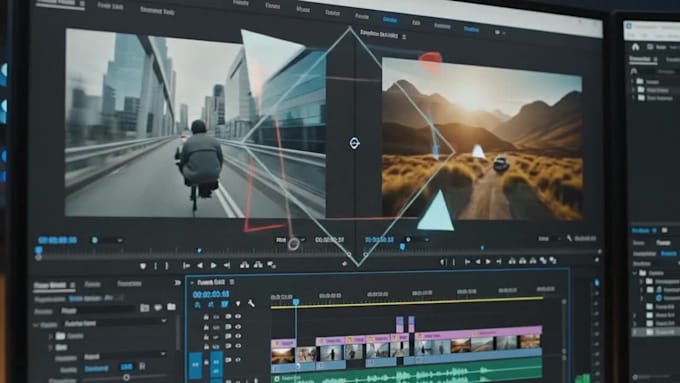
Task: Click the timeline timecode 00:02:03:03
Action: click(x=211, y=294)
